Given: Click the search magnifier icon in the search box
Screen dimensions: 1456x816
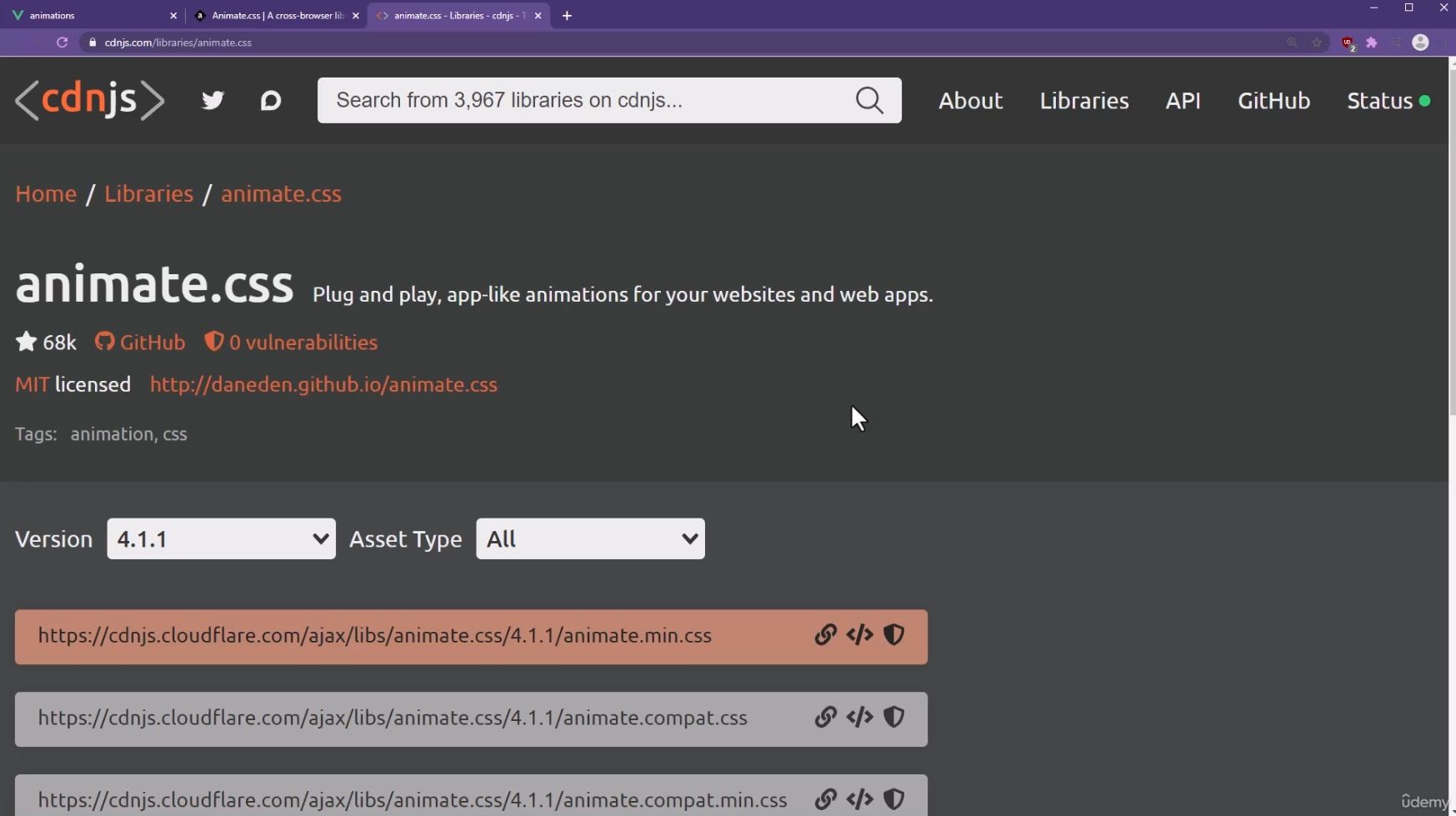Looking at the screenshot, I should 869,100.
